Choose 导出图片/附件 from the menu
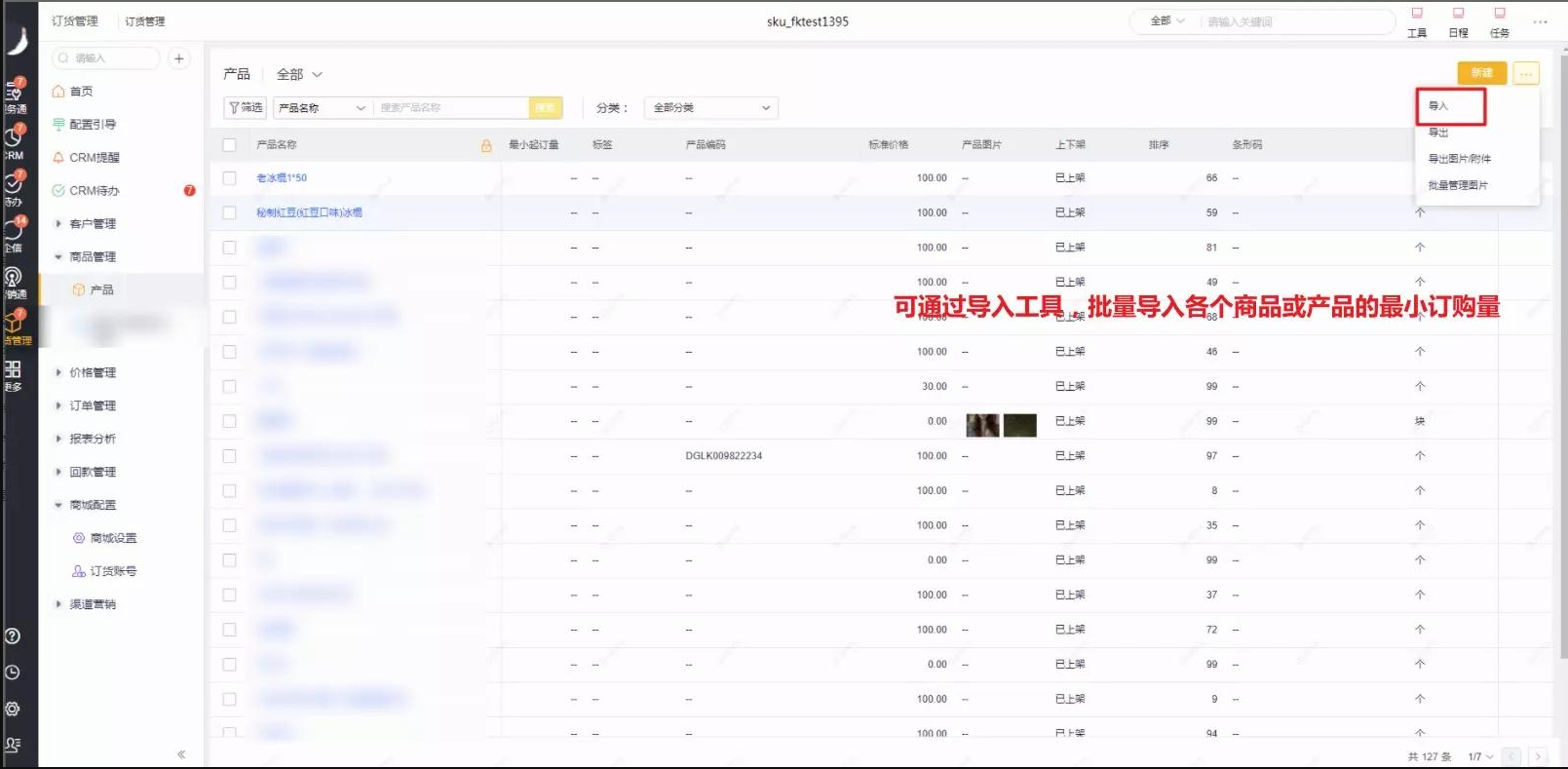Screen dimensions: 1568x769 pos(1459,159)
